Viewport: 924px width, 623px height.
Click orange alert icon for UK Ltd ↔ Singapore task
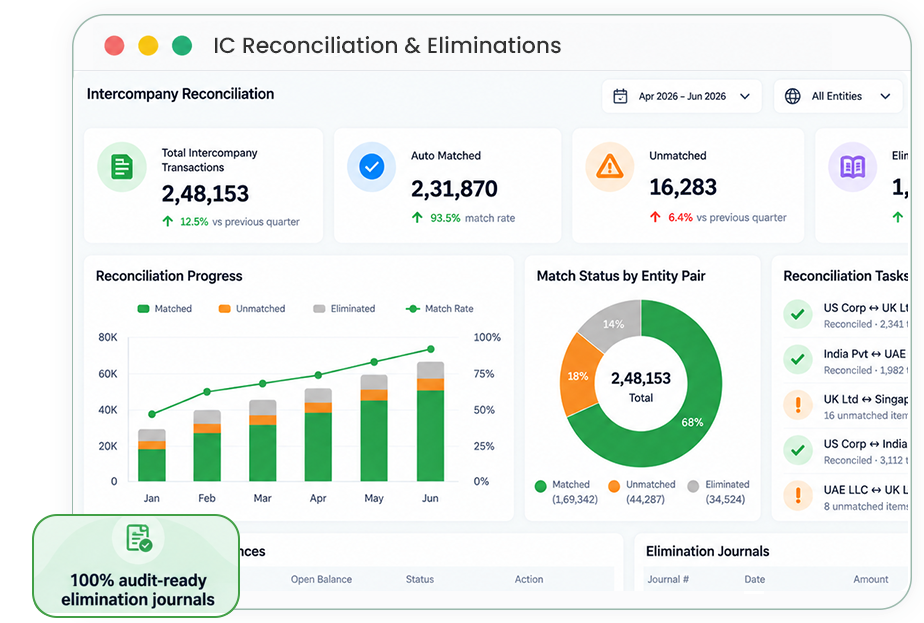pos(798,405)
